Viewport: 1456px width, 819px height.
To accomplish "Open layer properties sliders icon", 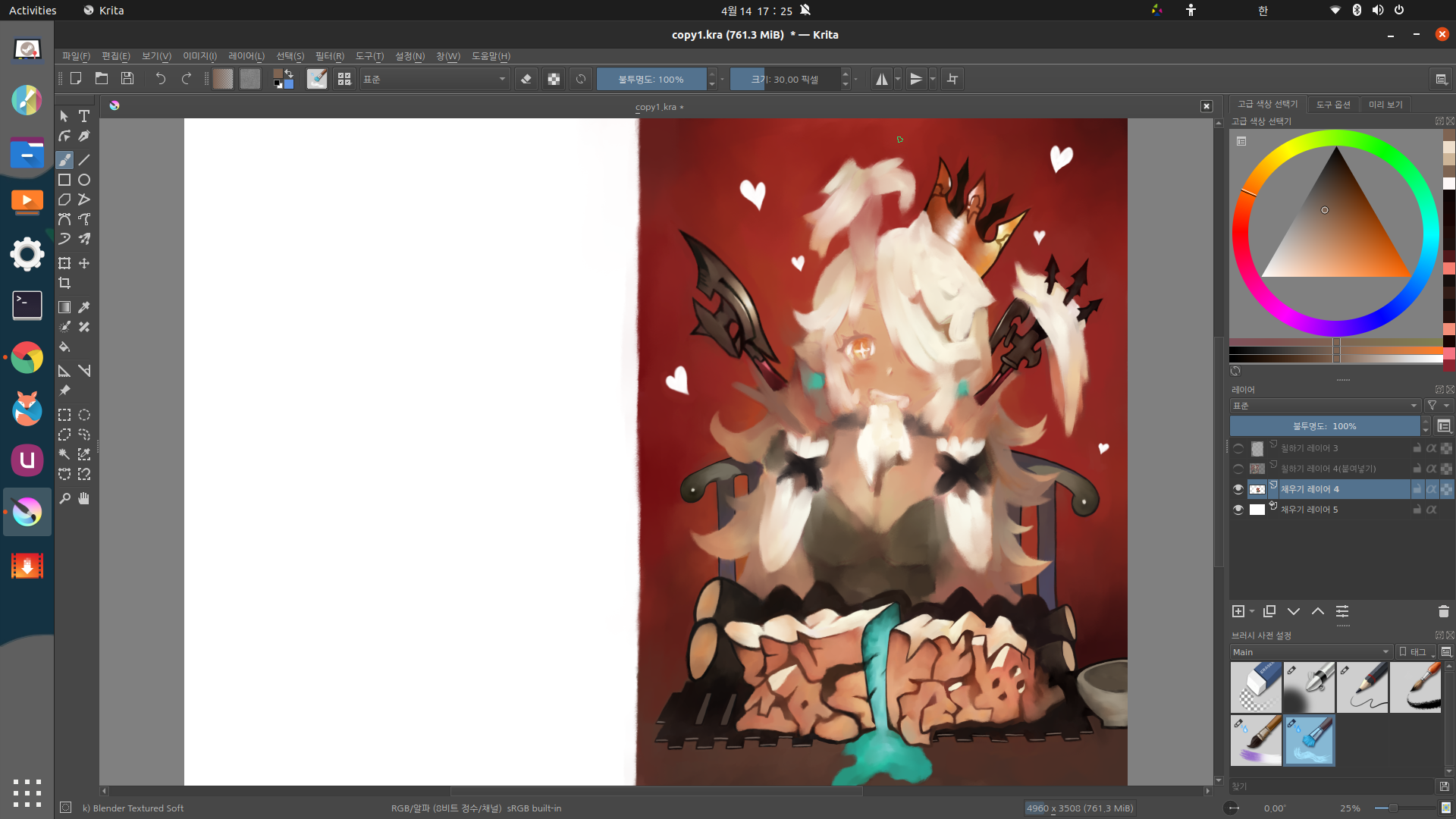I will point(1342,611).
